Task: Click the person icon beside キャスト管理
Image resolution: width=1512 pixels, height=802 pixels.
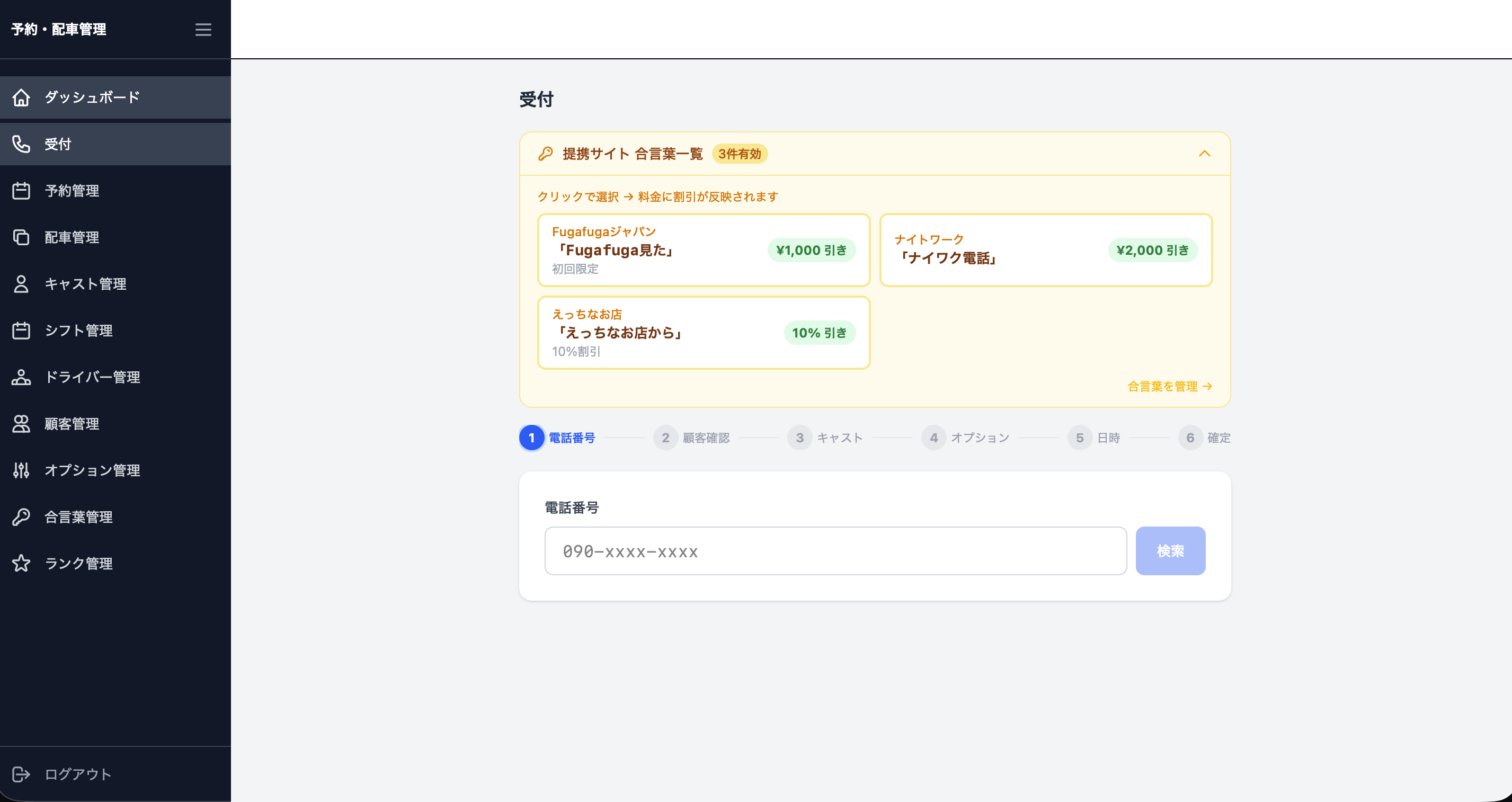Action: 21,284
